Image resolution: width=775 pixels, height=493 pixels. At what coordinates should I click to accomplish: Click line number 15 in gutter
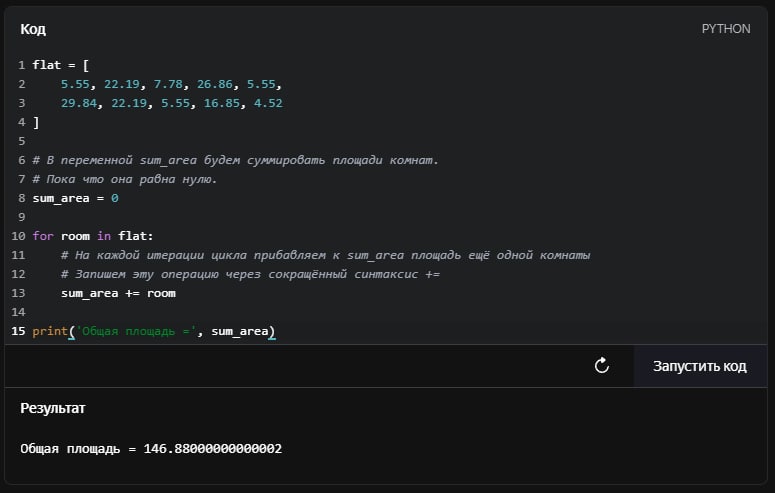(x=18, y=331)
